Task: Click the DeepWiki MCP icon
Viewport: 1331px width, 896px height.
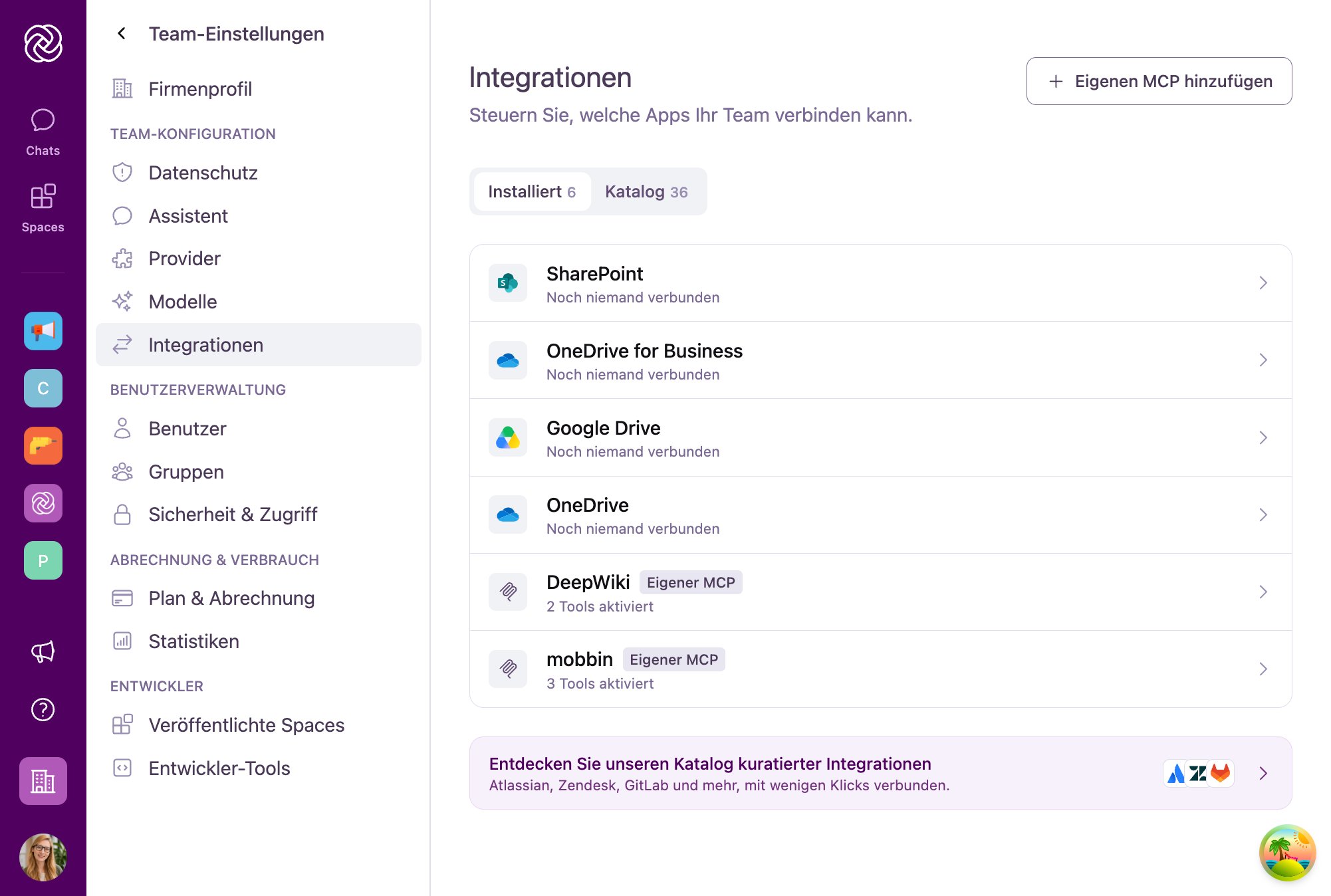Action: tap(508, 592)
